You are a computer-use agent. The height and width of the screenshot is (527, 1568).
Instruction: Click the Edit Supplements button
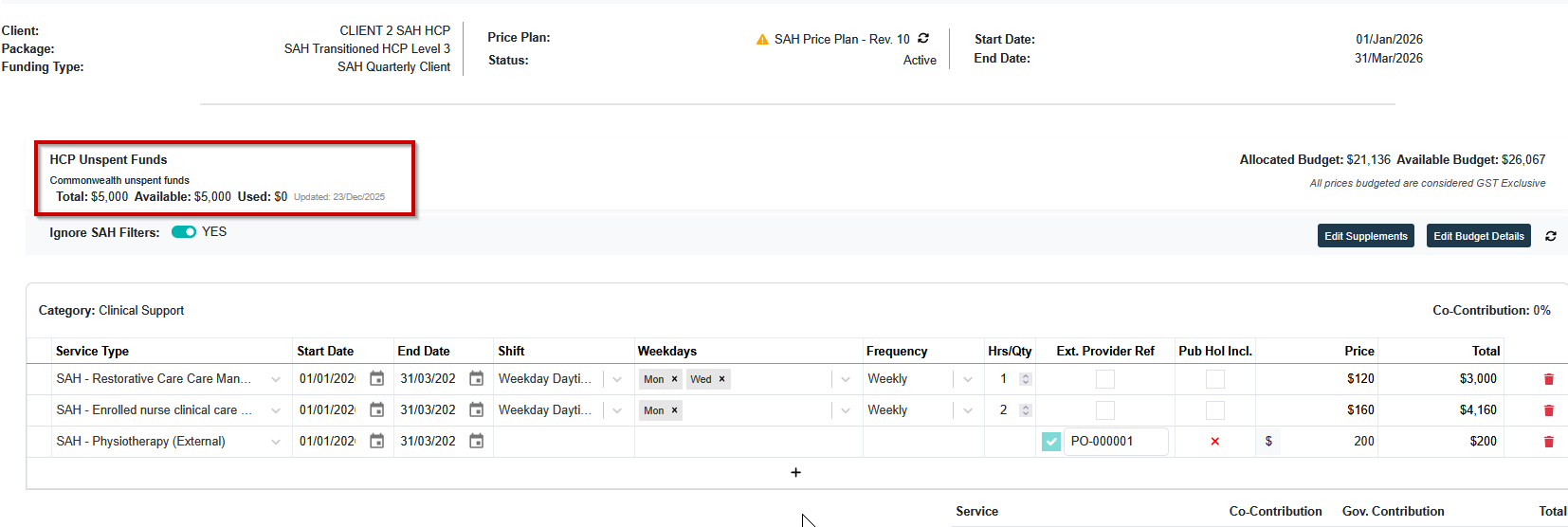tap(1365, 236)
